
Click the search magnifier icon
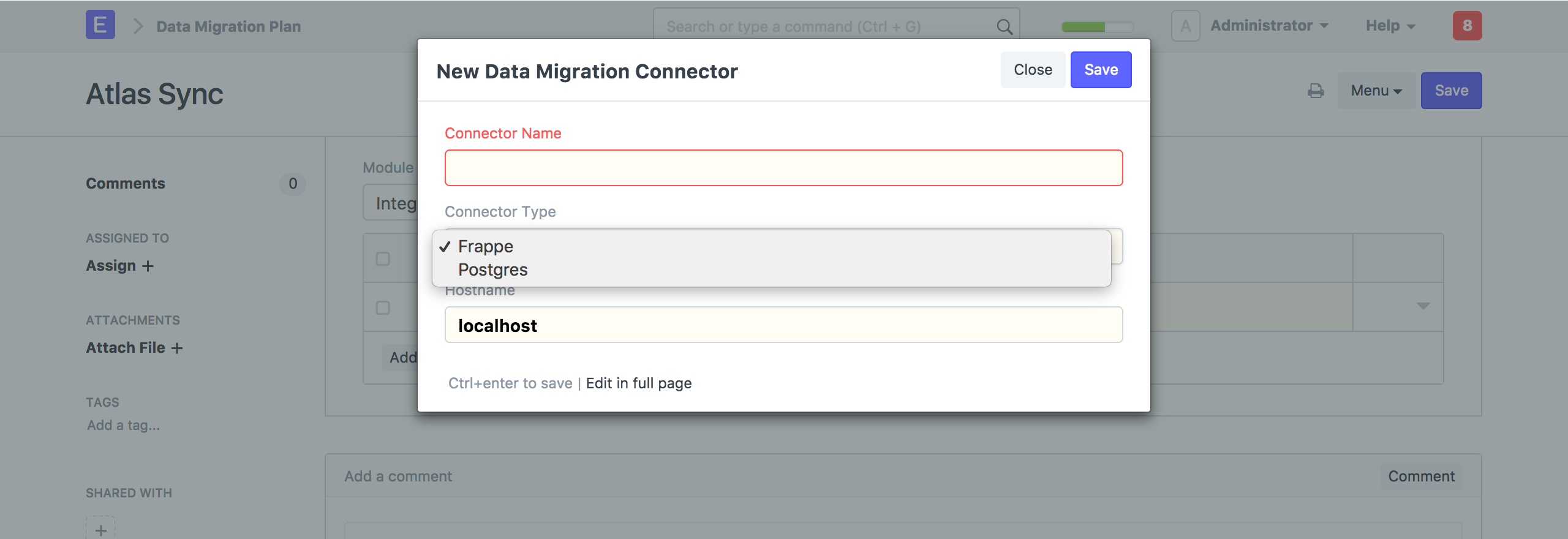[x=1005, y=26]
